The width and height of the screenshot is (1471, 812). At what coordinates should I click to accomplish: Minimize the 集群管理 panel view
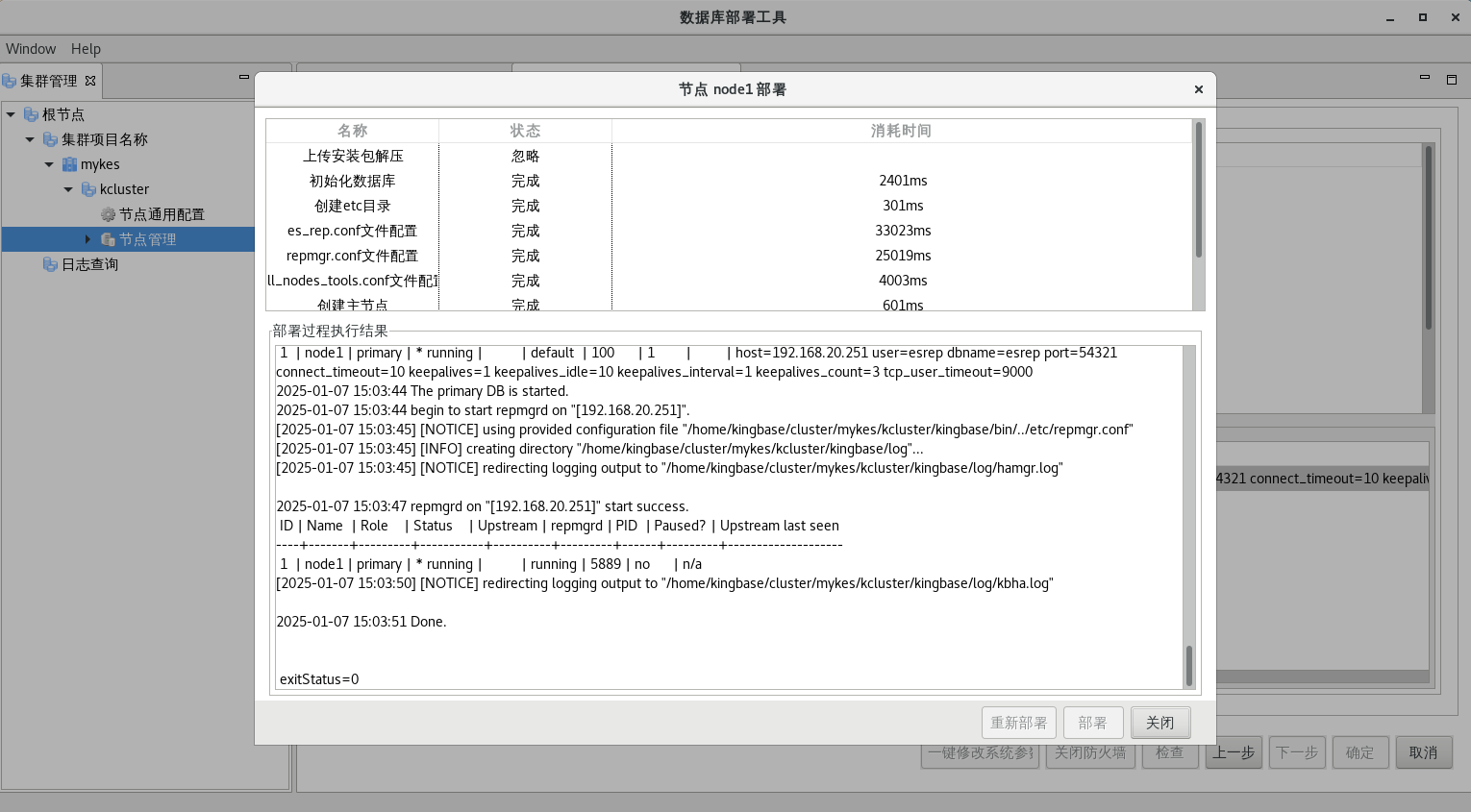point(244,77)
